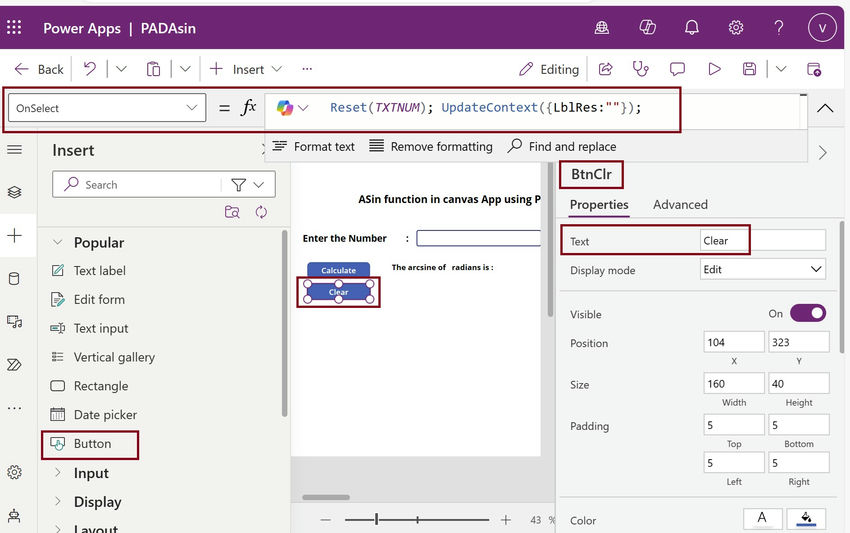Screen dimensions: 850x533
Task: Click the get more components icon
Action: click(x=232, y=212)
